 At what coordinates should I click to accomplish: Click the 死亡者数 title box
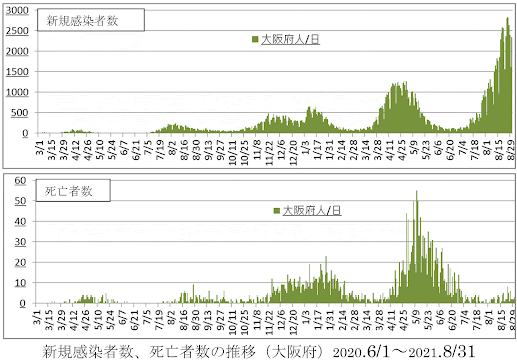[73, 191]
